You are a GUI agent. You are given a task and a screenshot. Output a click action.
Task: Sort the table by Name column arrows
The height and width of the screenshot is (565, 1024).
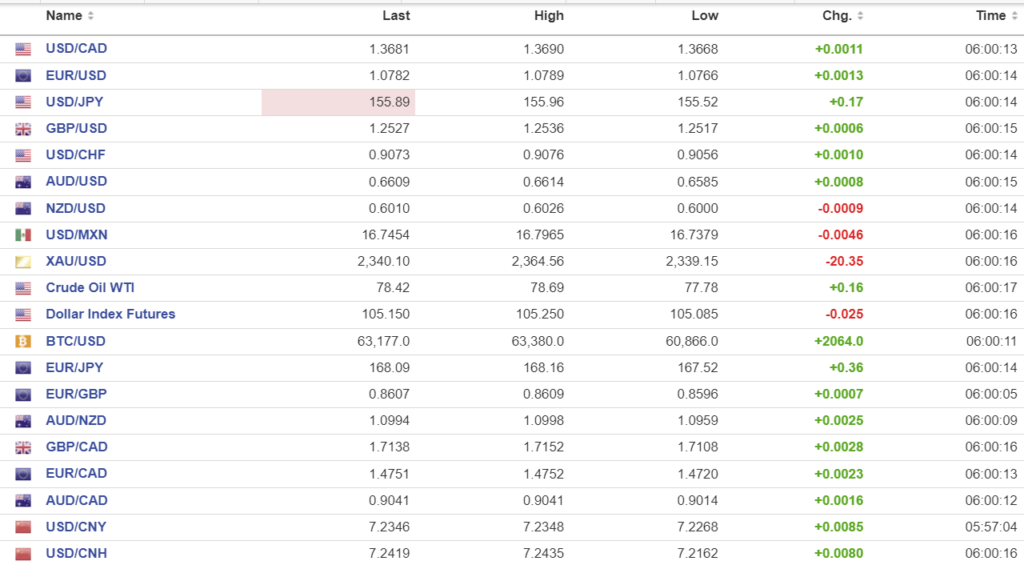click(x=91, y=16)
